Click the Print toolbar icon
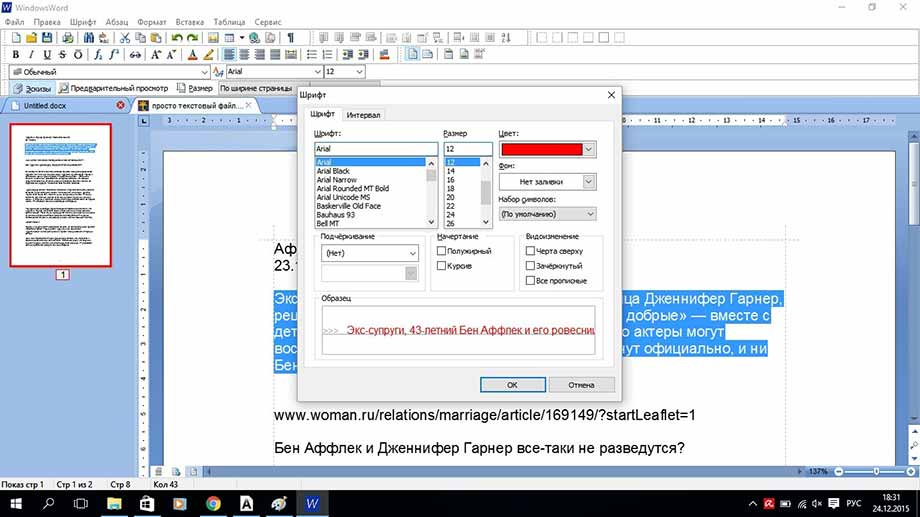The width and height of the screenshot is (920, 517). coord(68,38)
